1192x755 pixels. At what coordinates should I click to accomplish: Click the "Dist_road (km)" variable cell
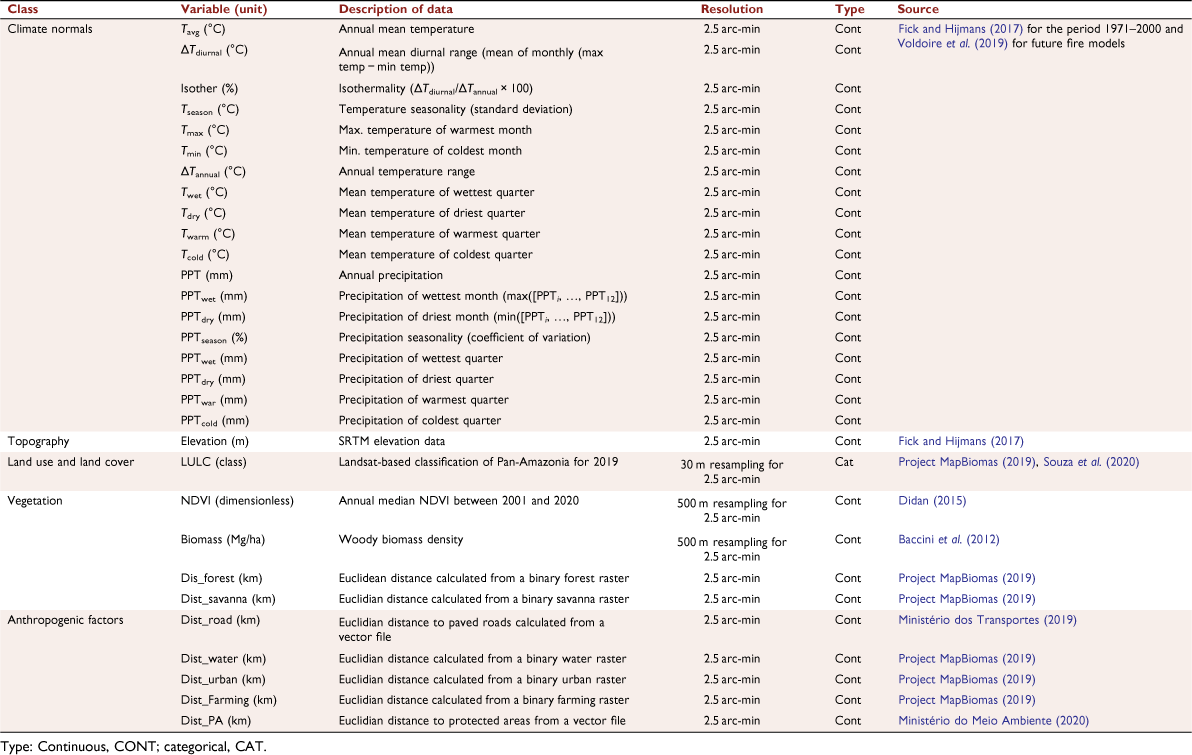pyautogui.click(x=220, y=620)
